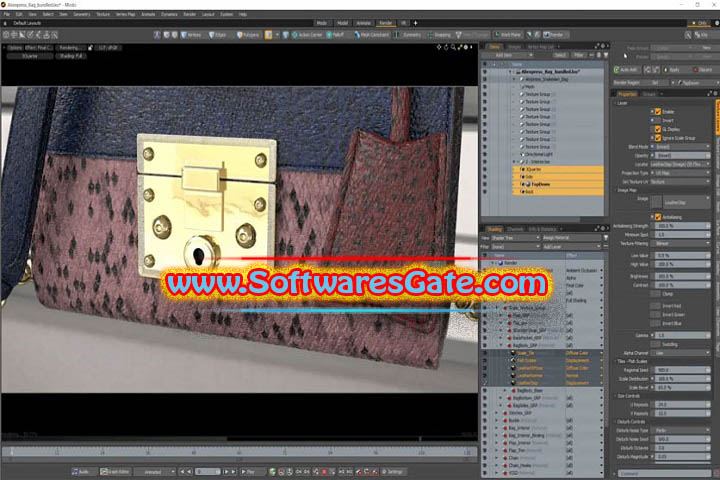720x480 pixels.
Task: Toggle visibility of TopDown camera item
Action: click(x=485, y=184)
